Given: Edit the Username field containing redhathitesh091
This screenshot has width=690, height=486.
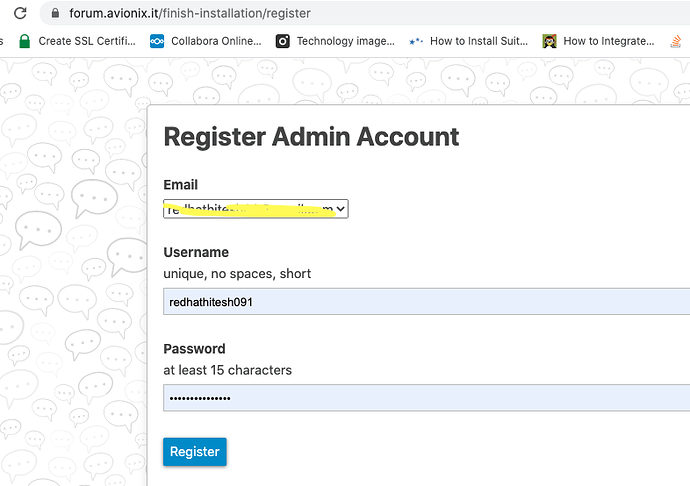Looking at the screenshot, I should coord(426,302).
